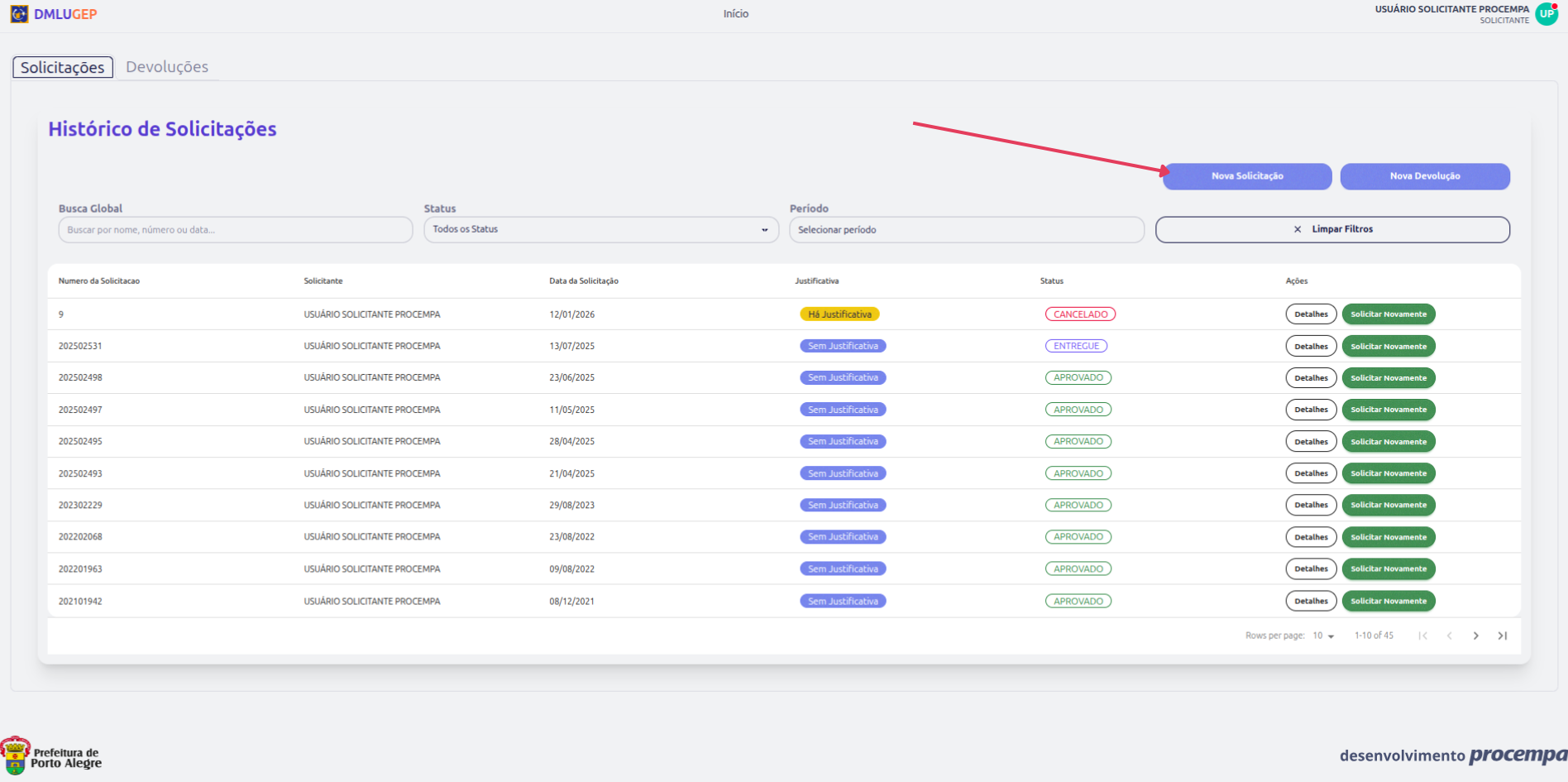Create a Nova Solicitação
This screenshot has height=782, width=1568.
1247,176
